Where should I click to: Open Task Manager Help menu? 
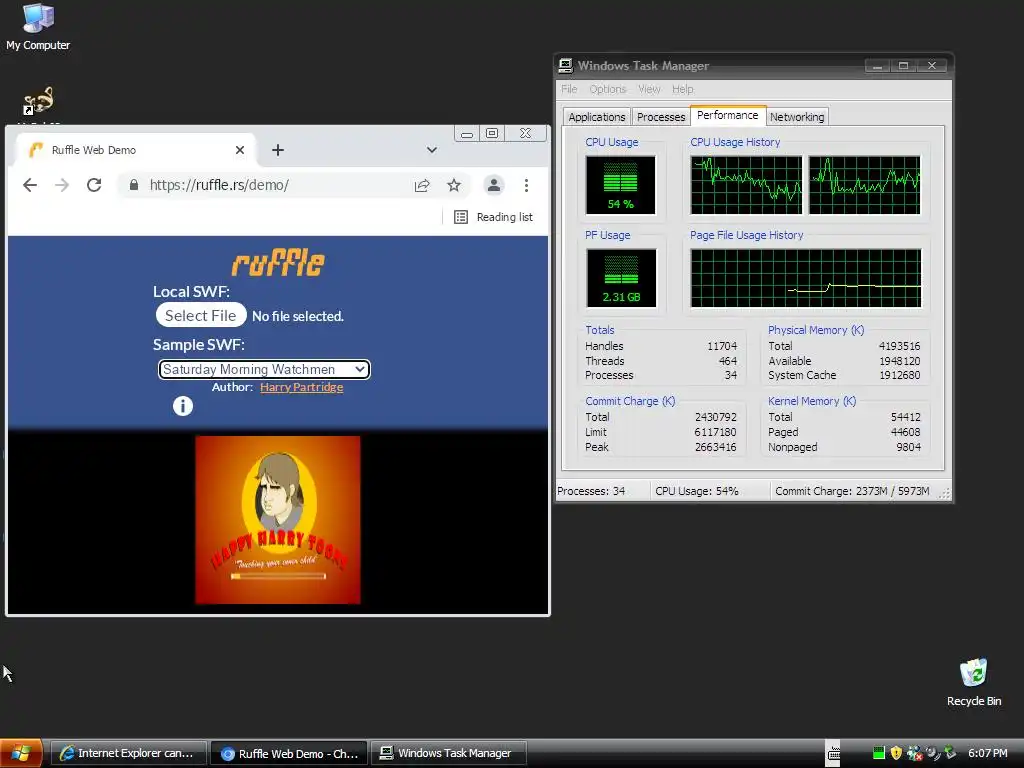pos(682,89)
